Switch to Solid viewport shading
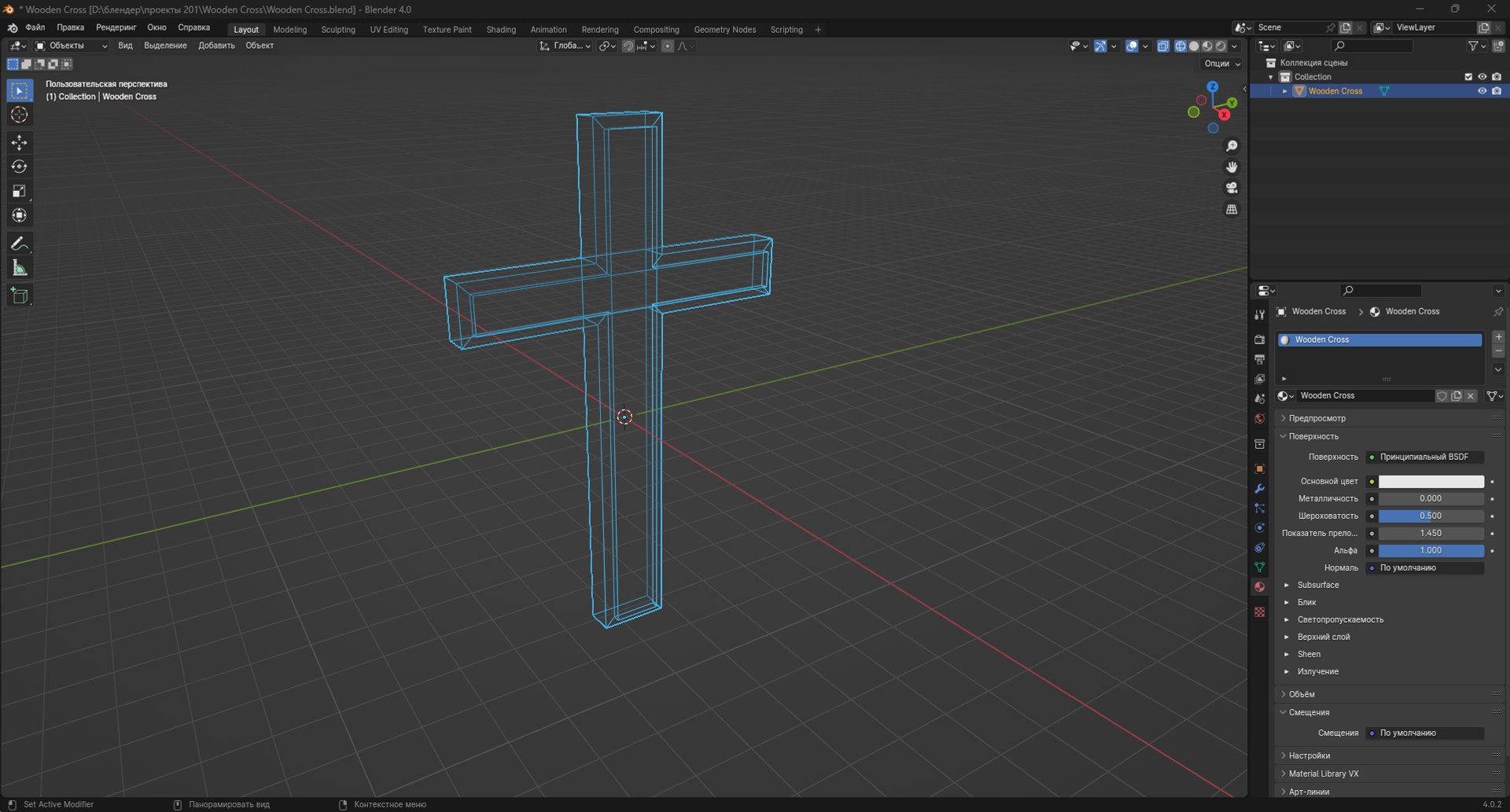Viewport: 1510px width, 812px height. coord(1194,46)
